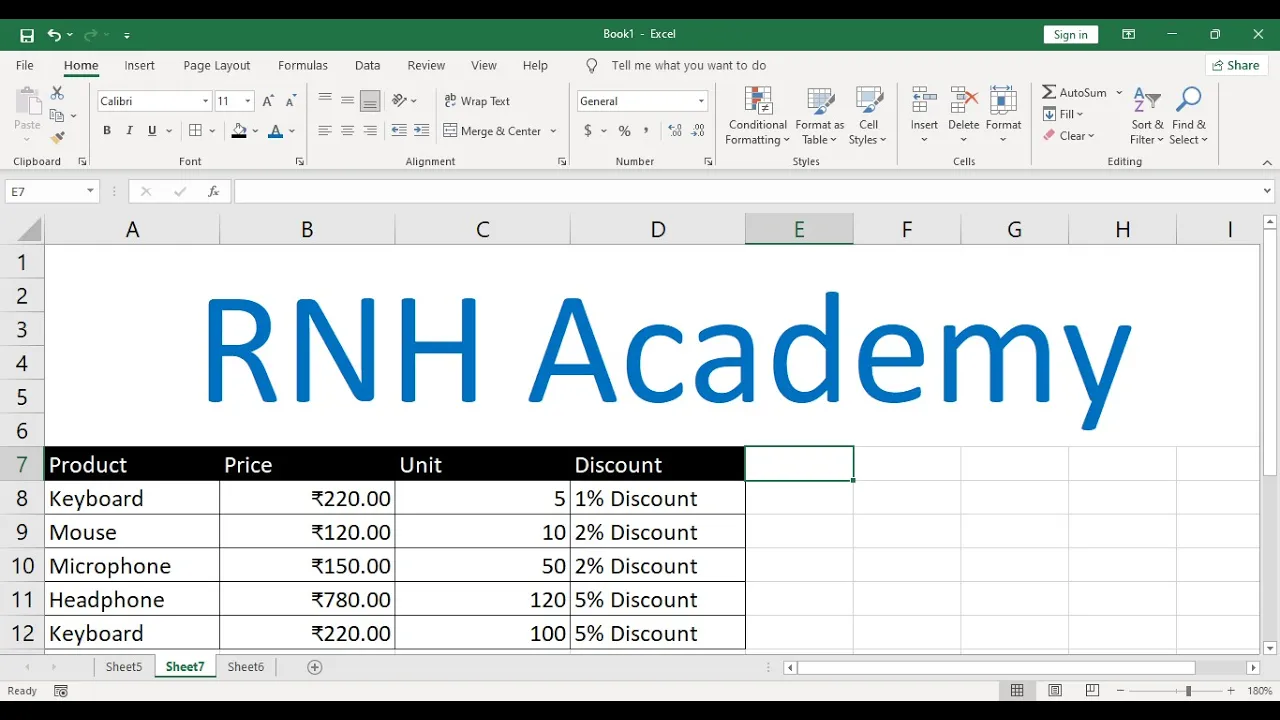Switch to Page Break Preview
Screen dimensions: 1280x720
(x=1092, y=691)
